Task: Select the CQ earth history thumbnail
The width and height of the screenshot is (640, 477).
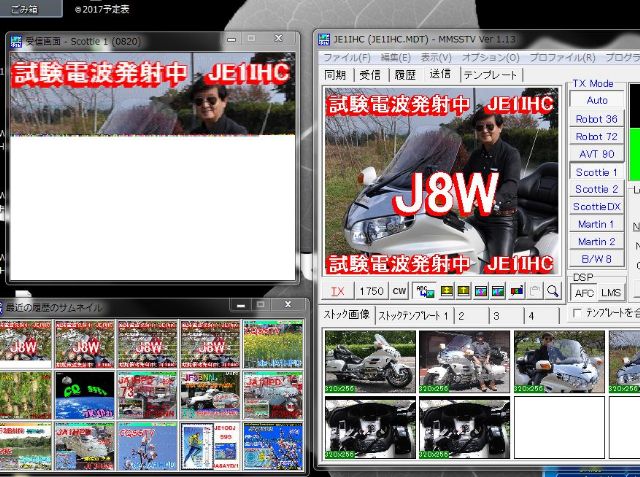Action: pyautogui.click(x=86, y=394)
